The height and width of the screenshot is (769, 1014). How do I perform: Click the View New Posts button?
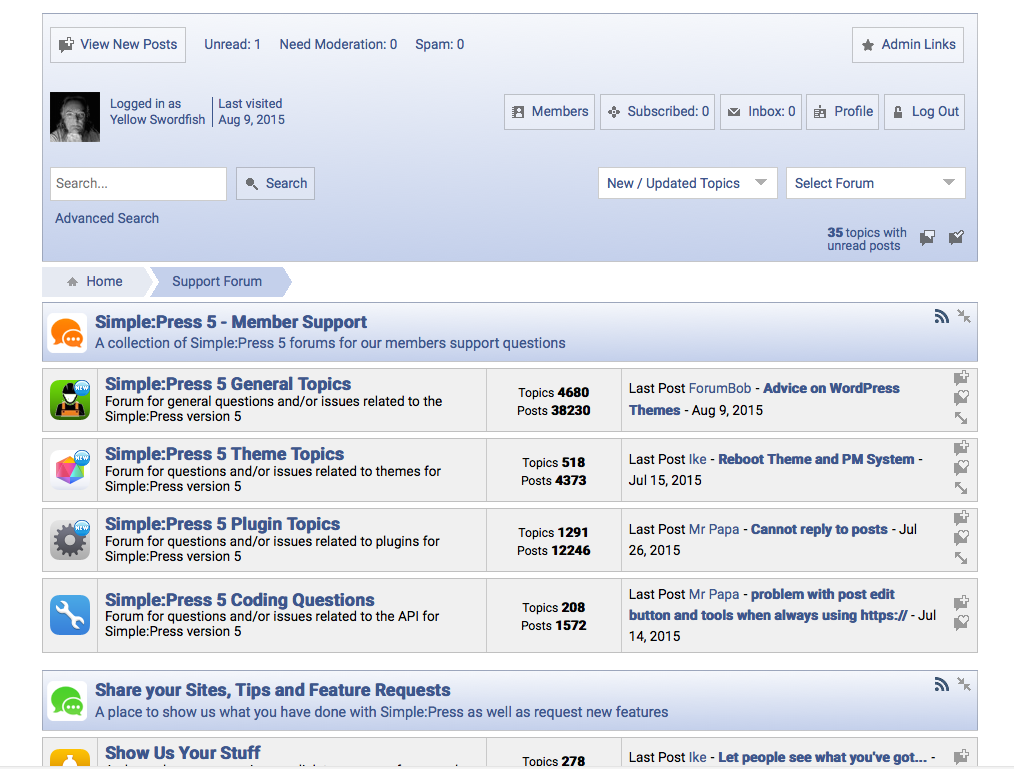pos(118,45)
